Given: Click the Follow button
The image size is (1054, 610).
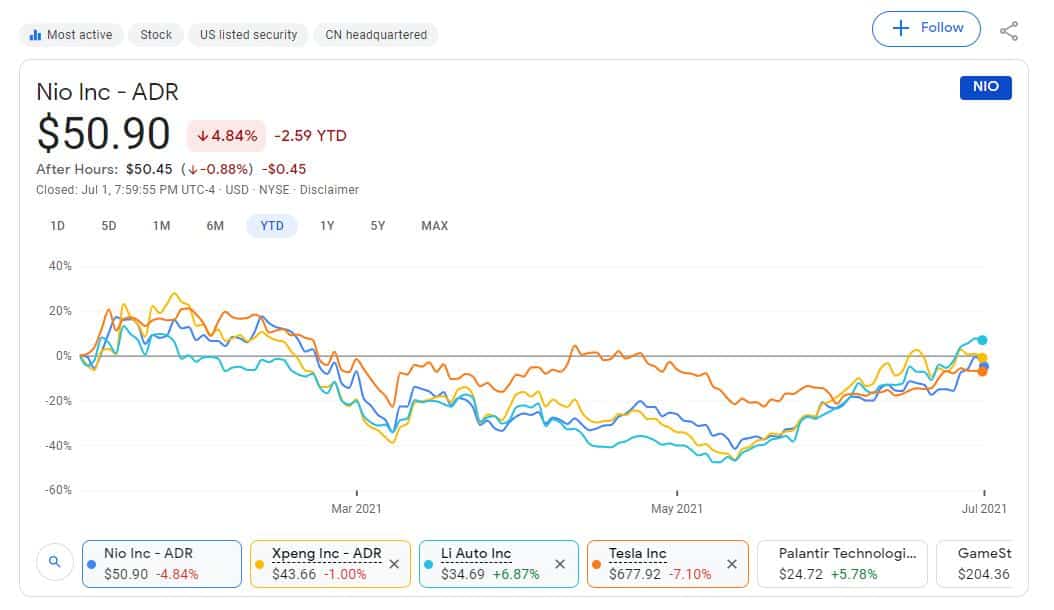Looking at the screenshot, I should point(926,28).
